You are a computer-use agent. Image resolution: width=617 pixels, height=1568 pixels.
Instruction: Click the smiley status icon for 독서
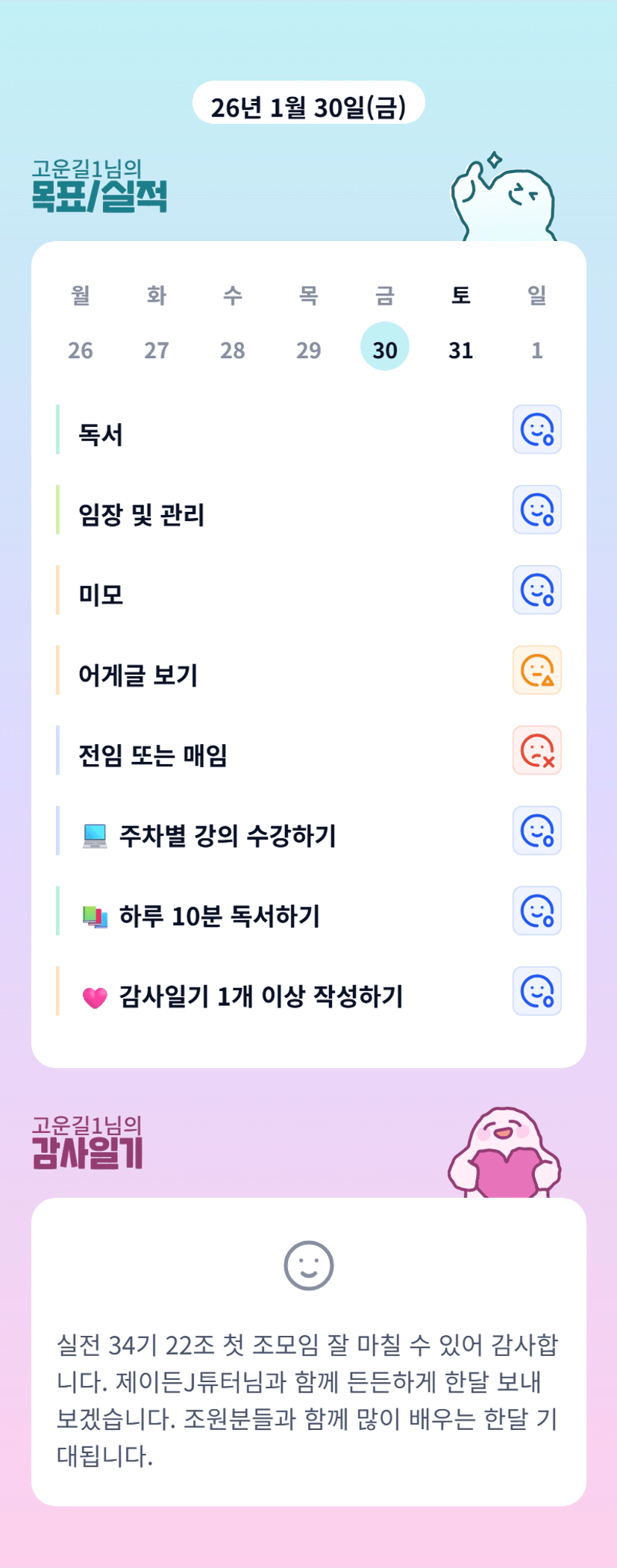click(x=536, y=430)
